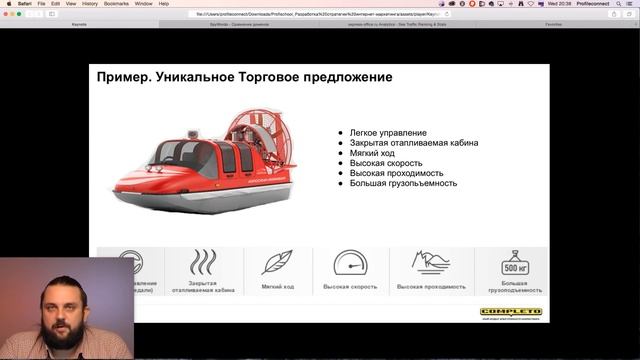Go forward with Safari's forward arrow

click(39, 14)
